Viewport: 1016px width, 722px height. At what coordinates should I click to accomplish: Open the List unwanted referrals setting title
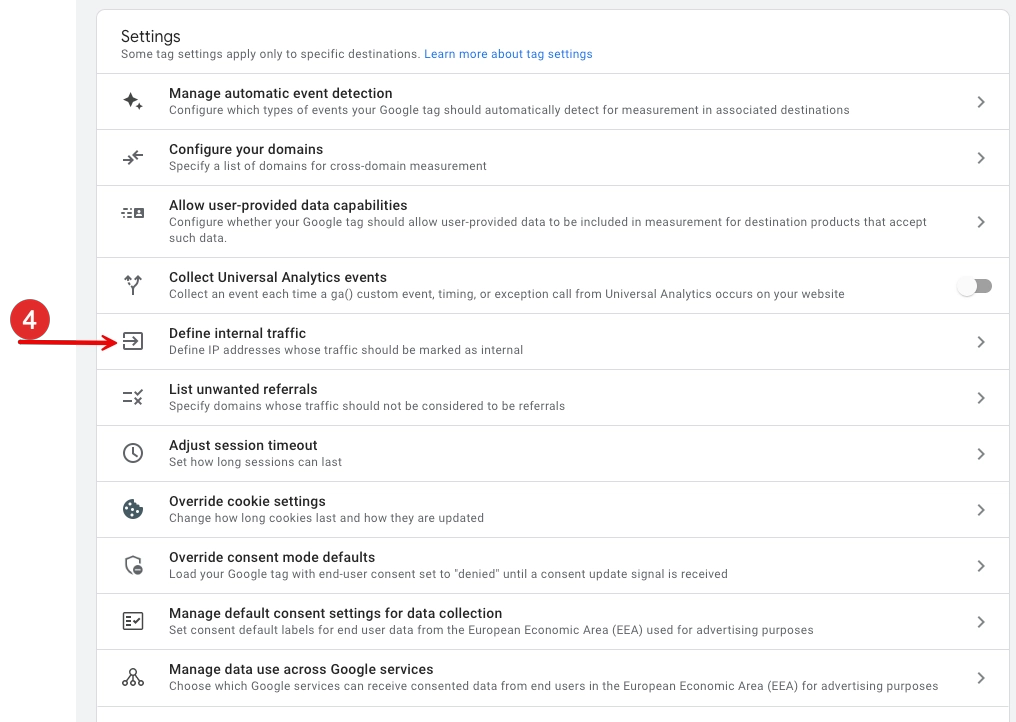click(243, 389)
